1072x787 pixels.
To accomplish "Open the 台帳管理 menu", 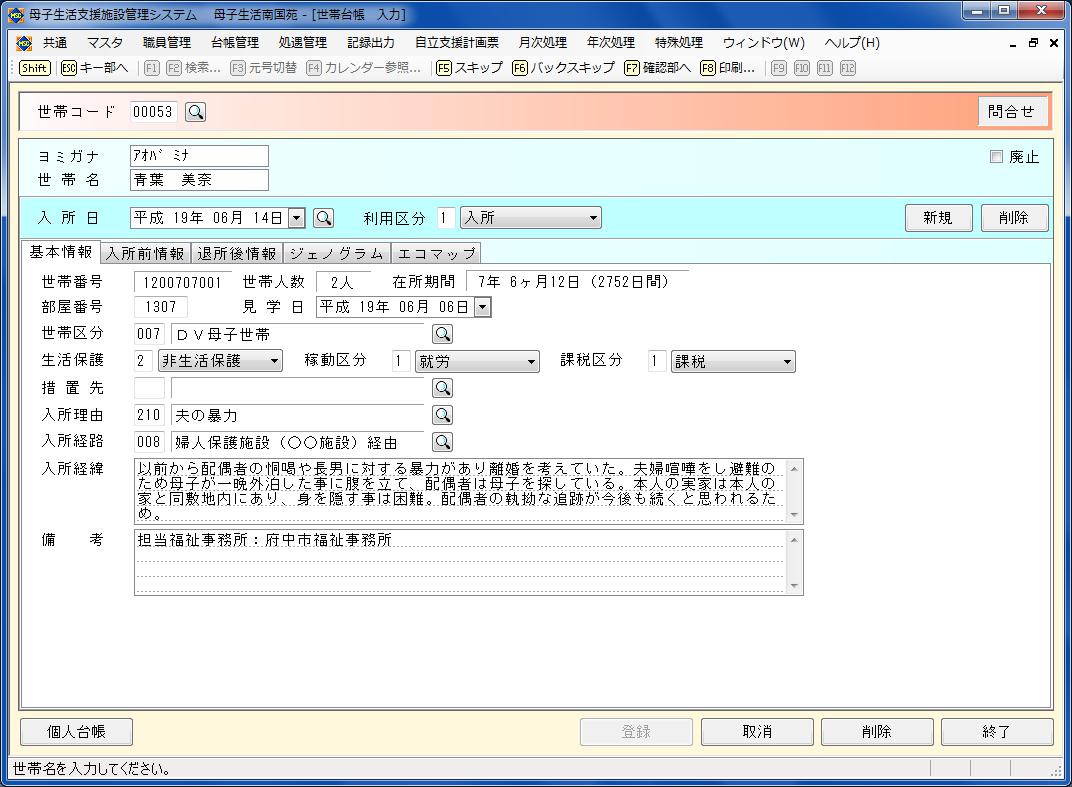I will click(235, 43).
